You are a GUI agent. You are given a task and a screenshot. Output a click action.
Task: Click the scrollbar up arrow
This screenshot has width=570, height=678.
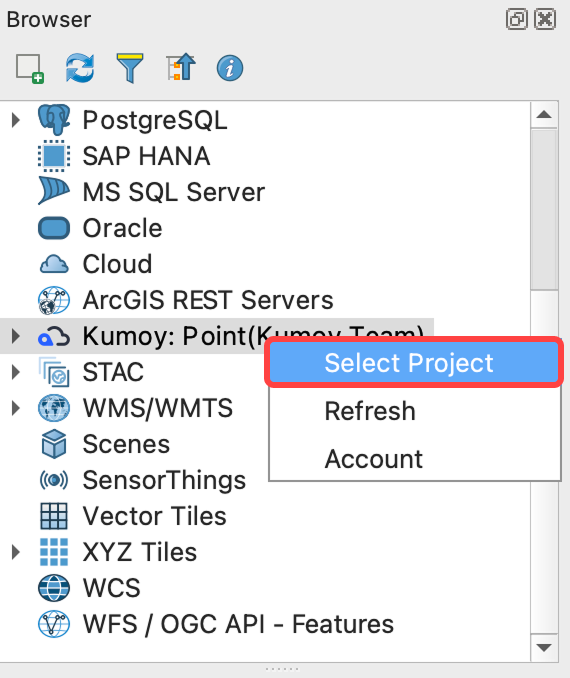(x=544, y=115)
